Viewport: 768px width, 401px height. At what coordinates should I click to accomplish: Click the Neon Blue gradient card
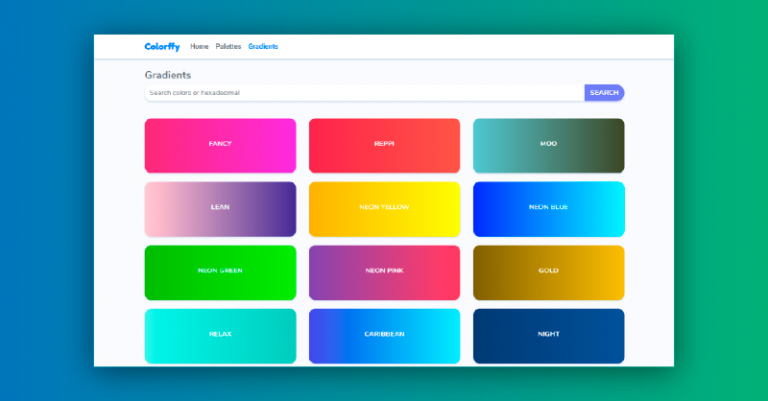pyautogui.click(x=548, y=207)
